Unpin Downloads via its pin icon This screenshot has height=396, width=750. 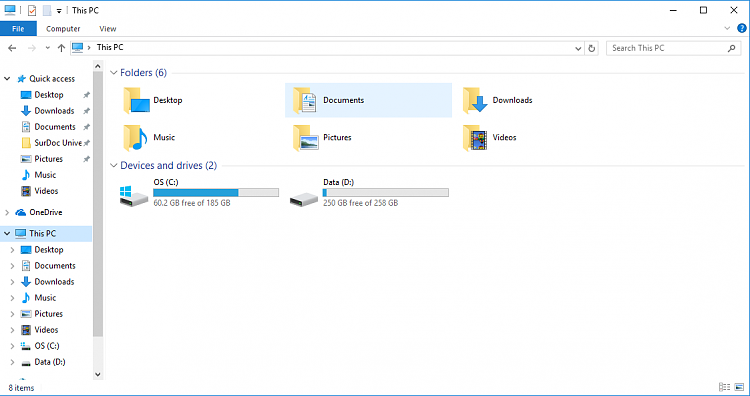coord(87,111)
